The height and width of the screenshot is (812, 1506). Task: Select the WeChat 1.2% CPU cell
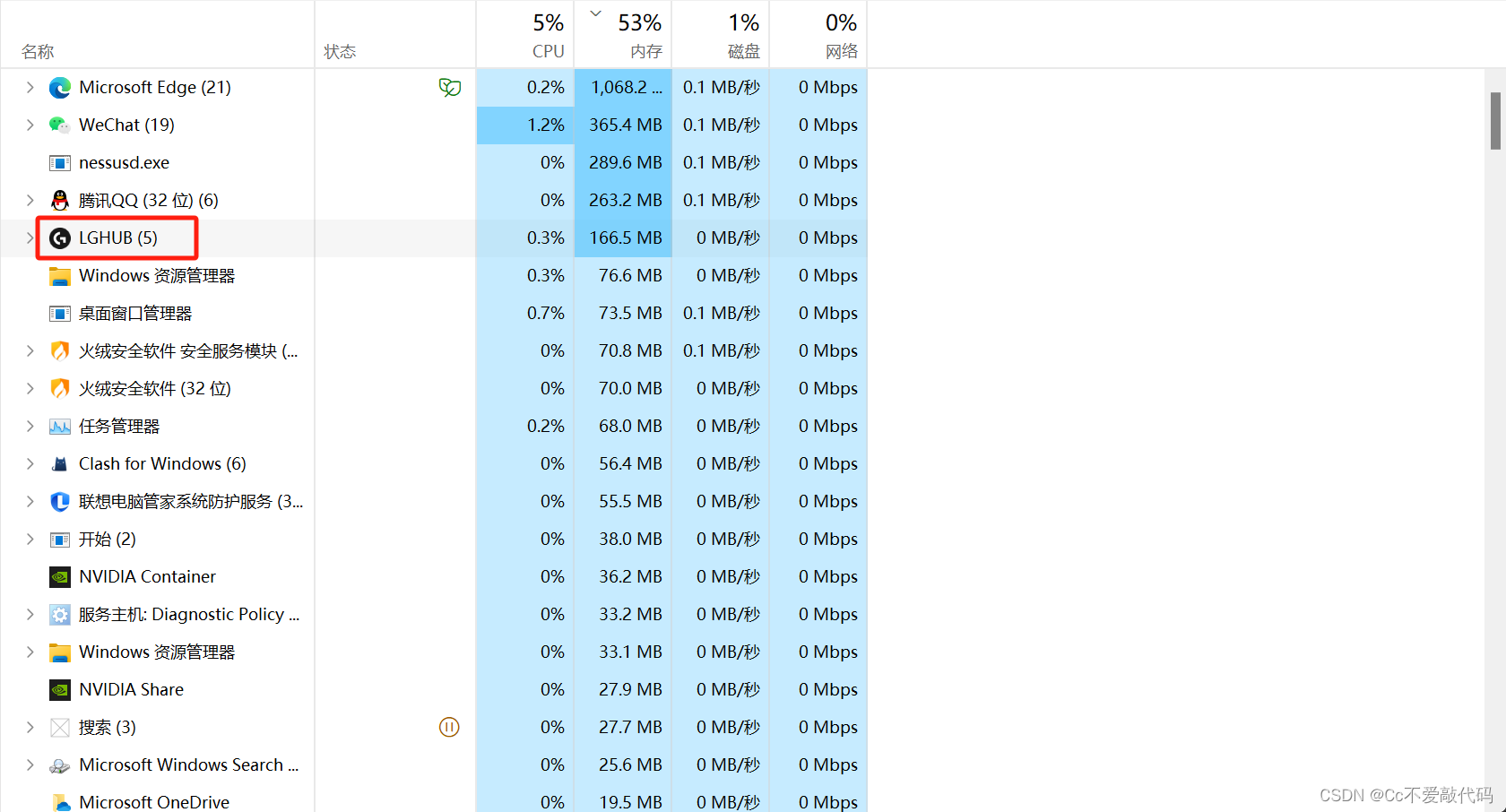click(x=525, y=125)
